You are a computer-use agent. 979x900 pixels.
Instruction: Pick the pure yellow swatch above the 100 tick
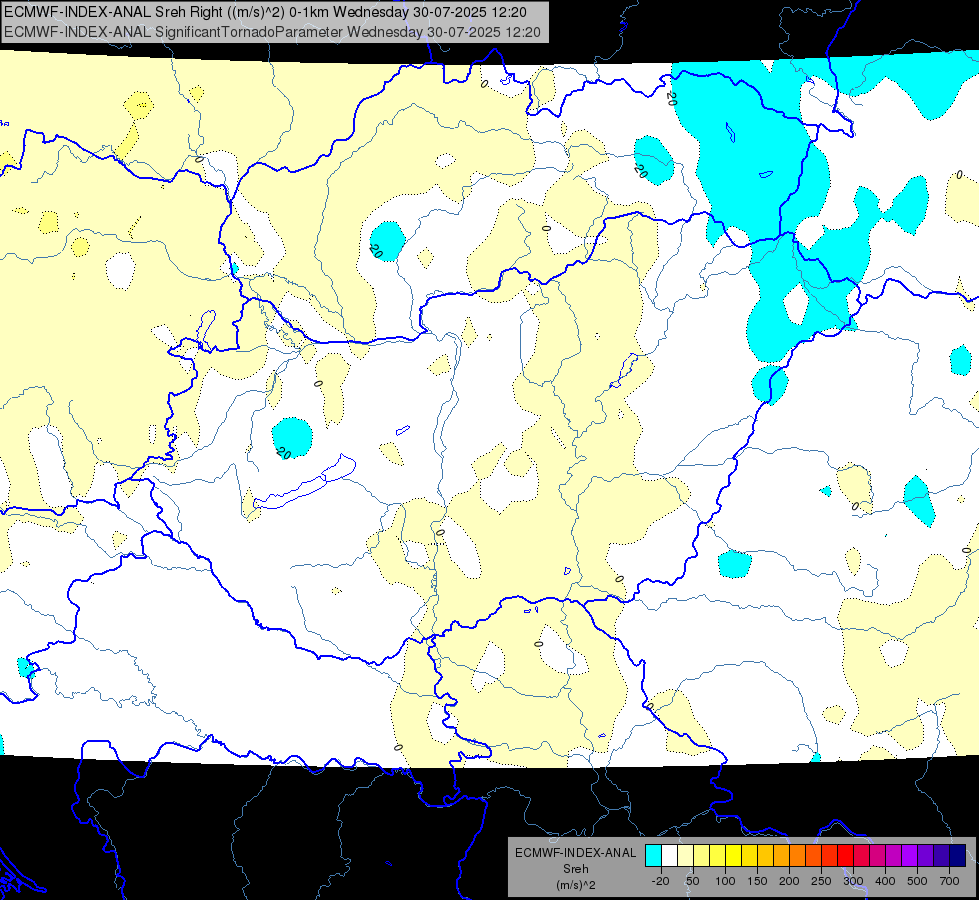[x=734, y=855]
